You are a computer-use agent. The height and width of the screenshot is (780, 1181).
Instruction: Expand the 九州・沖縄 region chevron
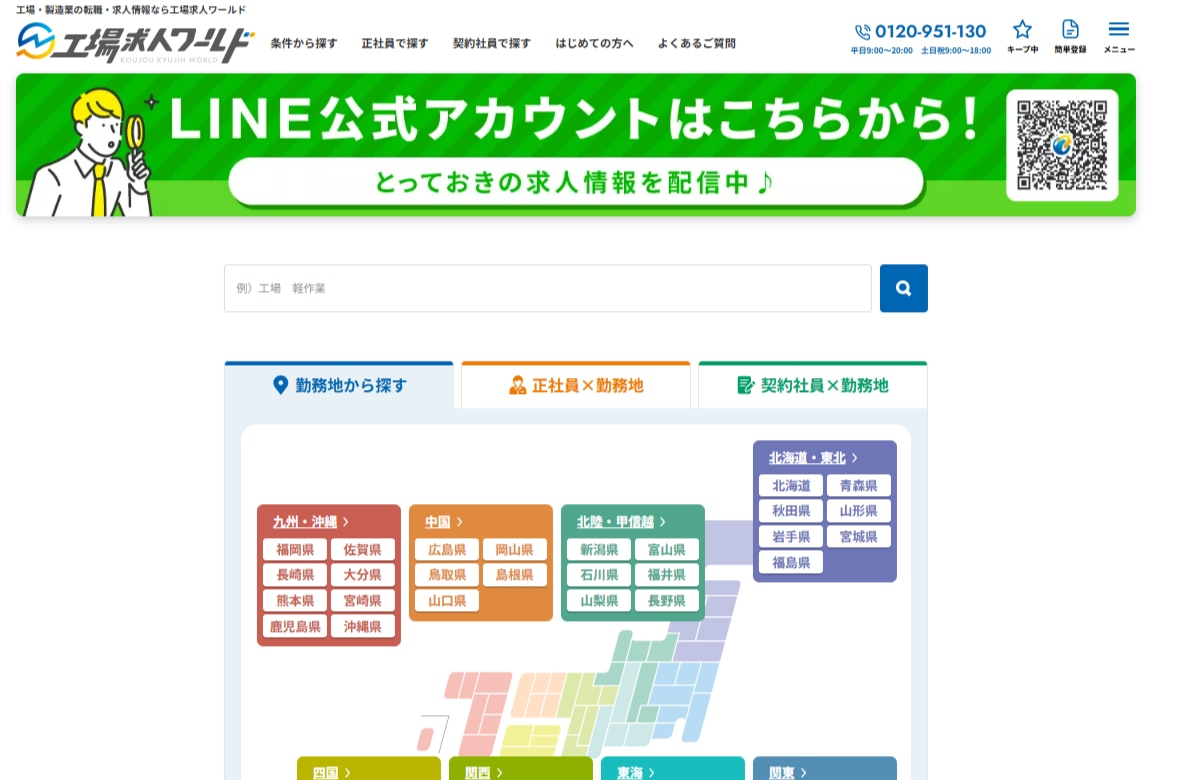click(344, 521)
